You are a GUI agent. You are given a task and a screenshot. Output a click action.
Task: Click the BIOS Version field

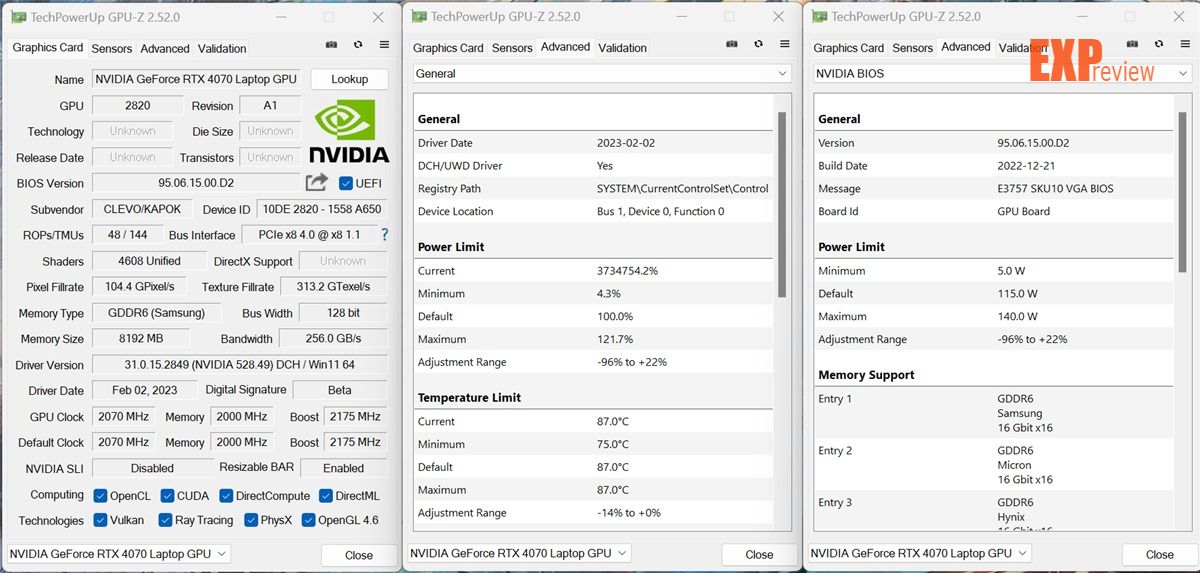pos(196,183)
